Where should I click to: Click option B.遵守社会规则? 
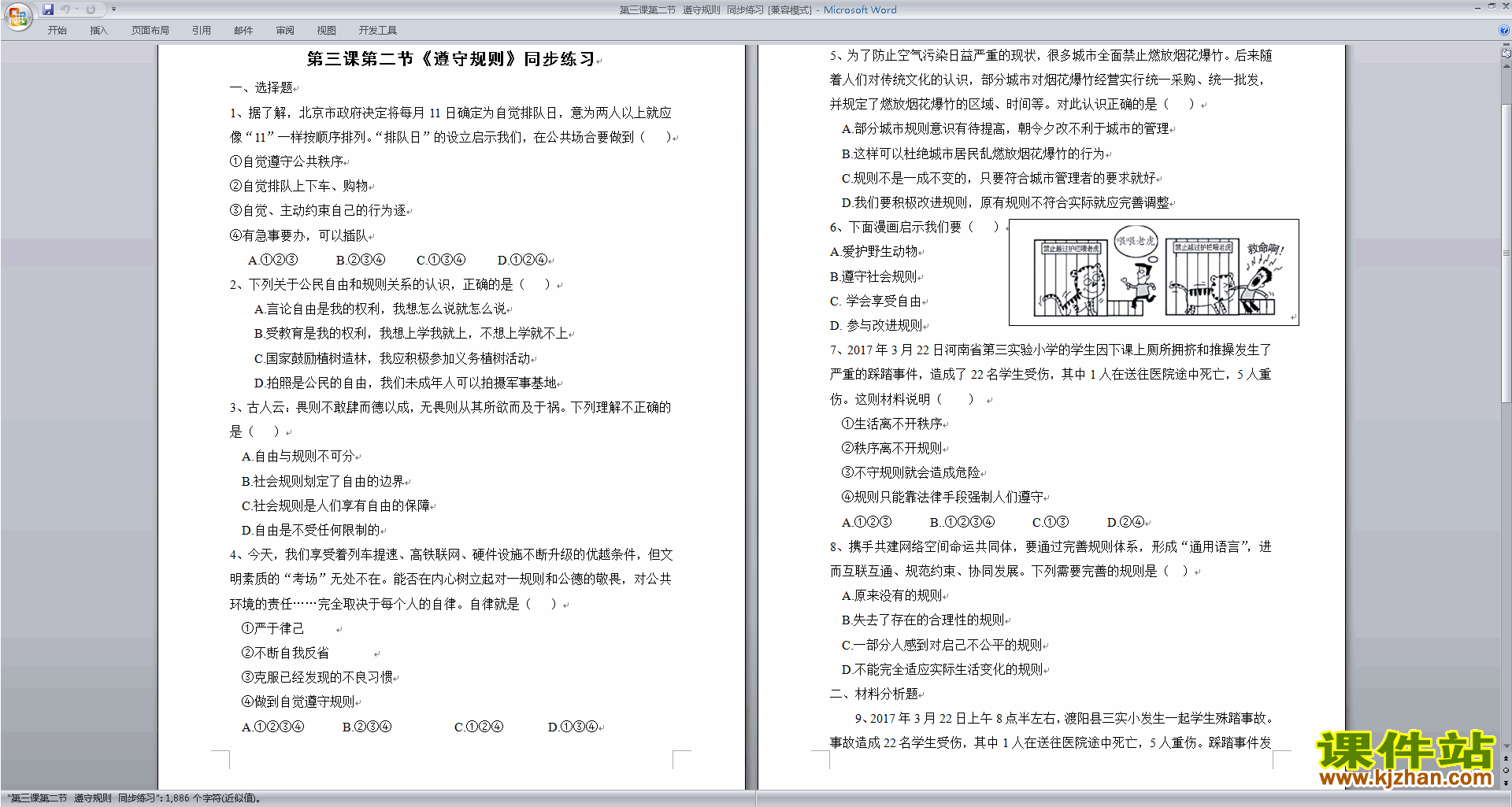coord(874,276)
